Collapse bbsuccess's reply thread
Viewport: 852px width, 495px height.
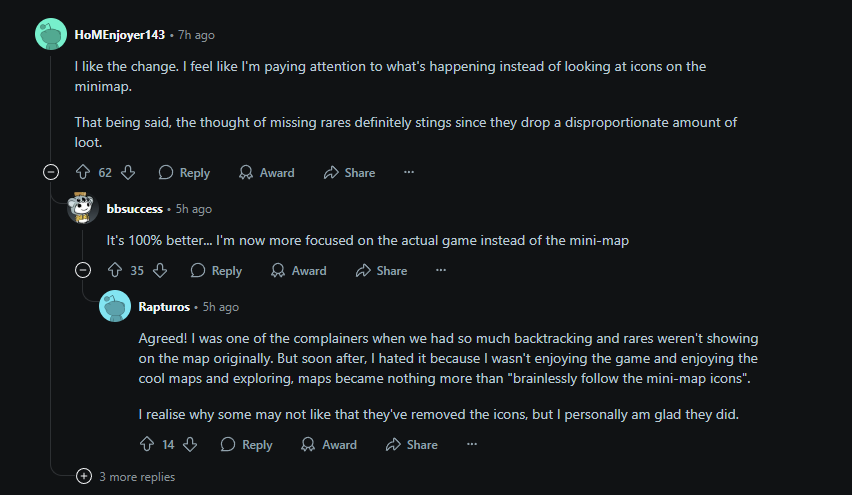83,270
